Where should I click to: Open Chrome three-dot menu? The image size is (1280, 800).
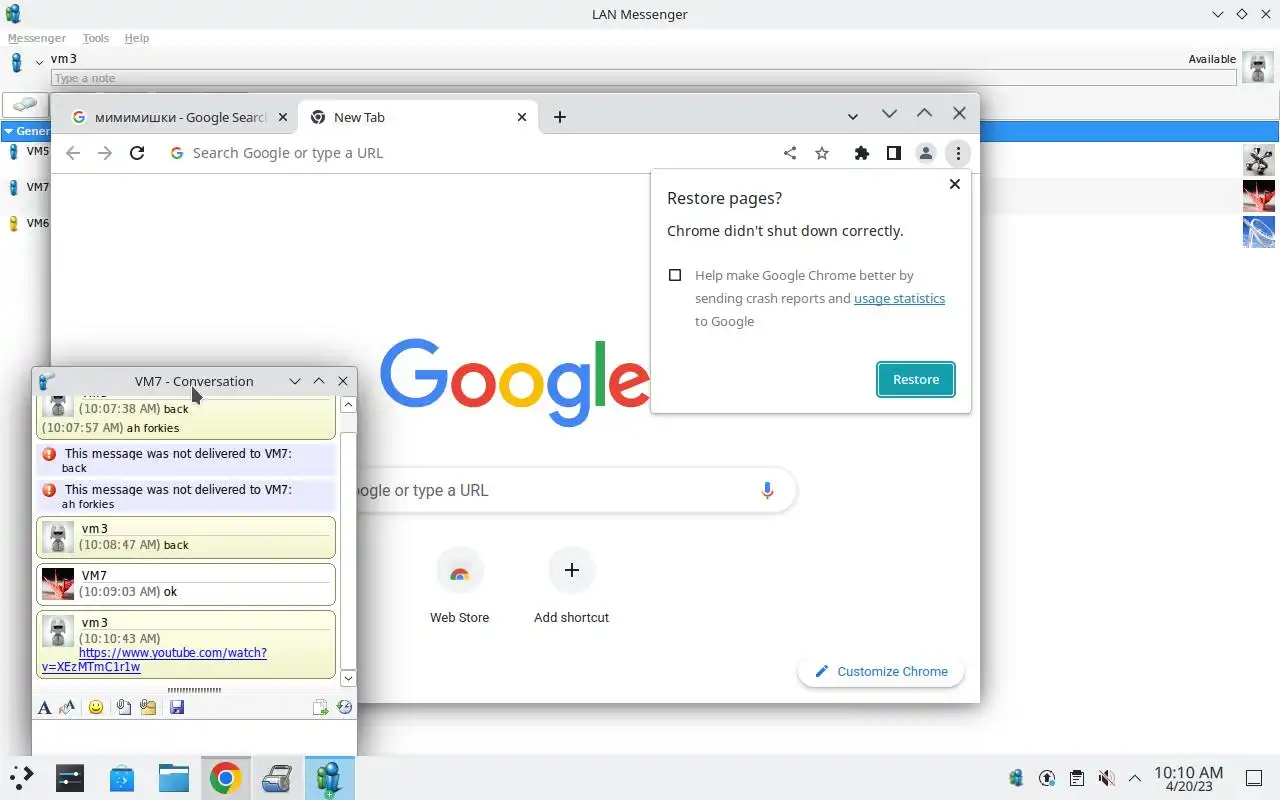click(x=958, y=153)
